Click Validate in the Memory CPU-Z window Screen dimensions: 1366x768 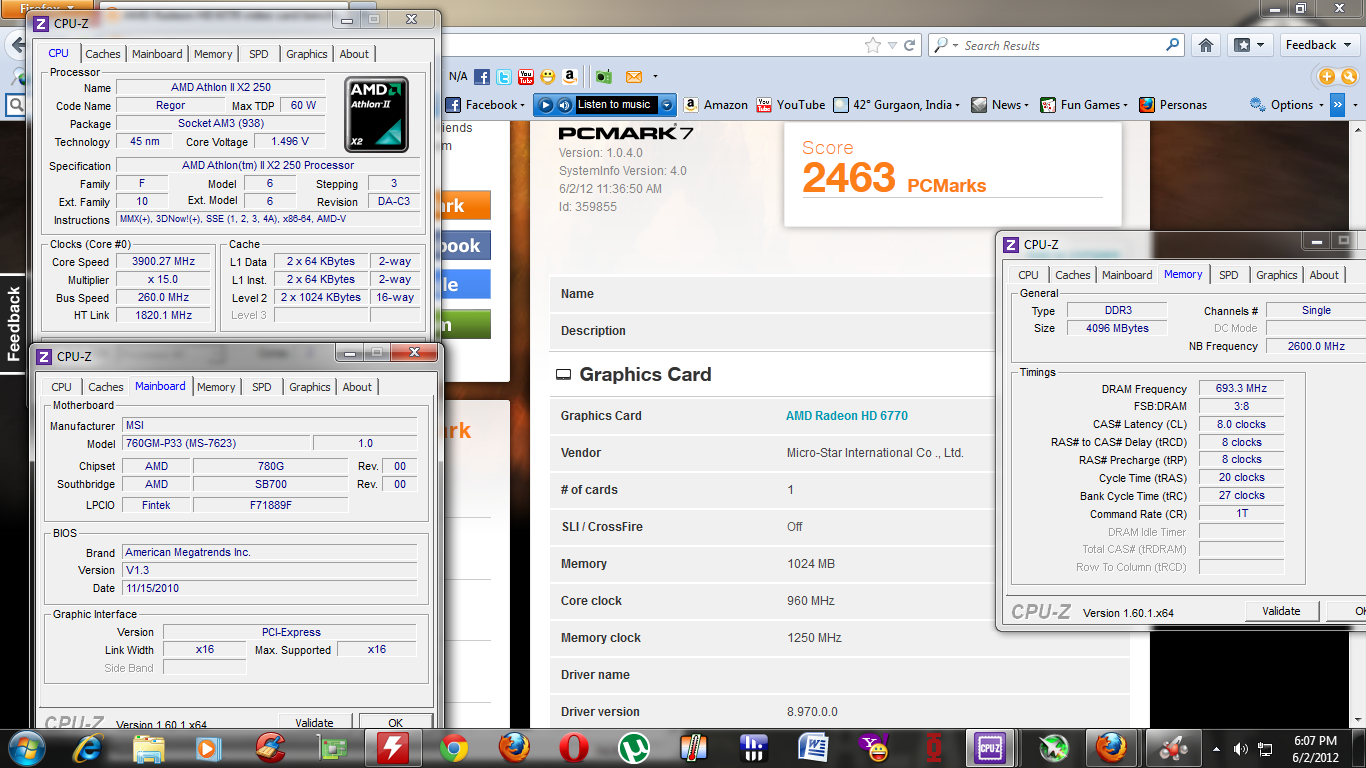tap(1281, 611)
